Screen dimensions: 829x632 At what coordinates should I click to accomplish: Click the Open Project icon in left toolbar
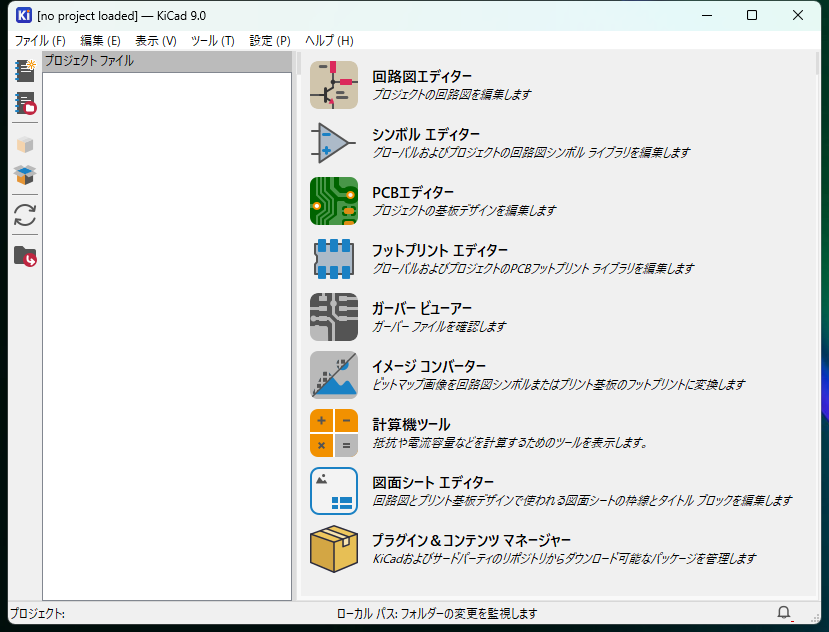pos(25,103)
